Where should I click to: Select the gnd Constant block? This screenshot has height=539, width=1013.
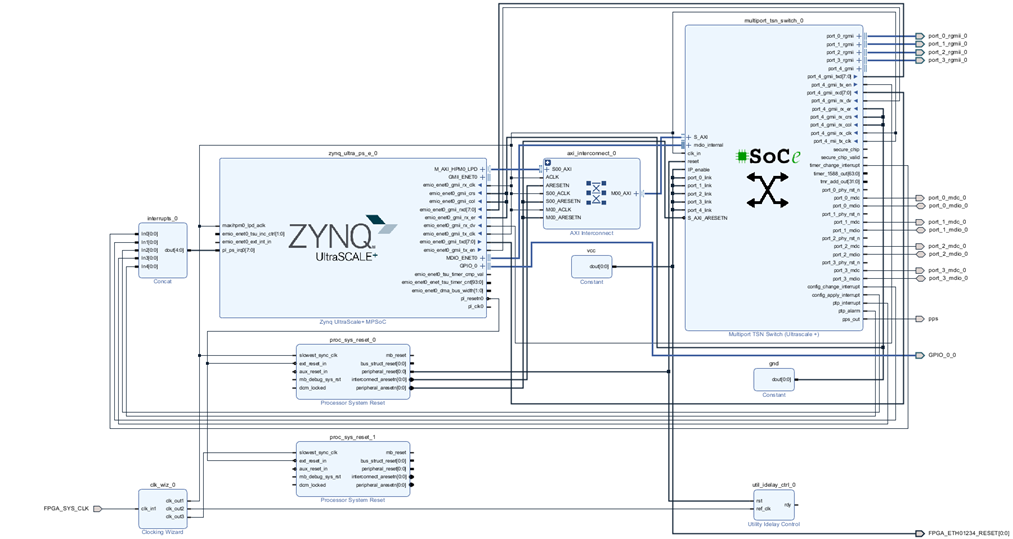(773, 380)
